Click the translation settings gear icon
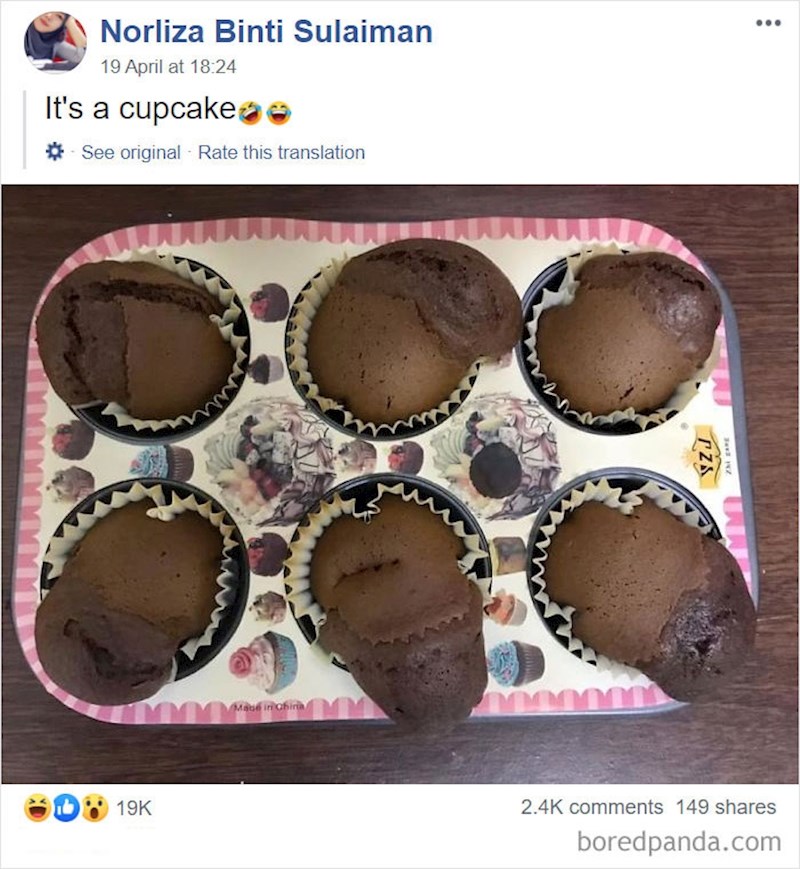The image size is (800, 869). tap(55, 152)
